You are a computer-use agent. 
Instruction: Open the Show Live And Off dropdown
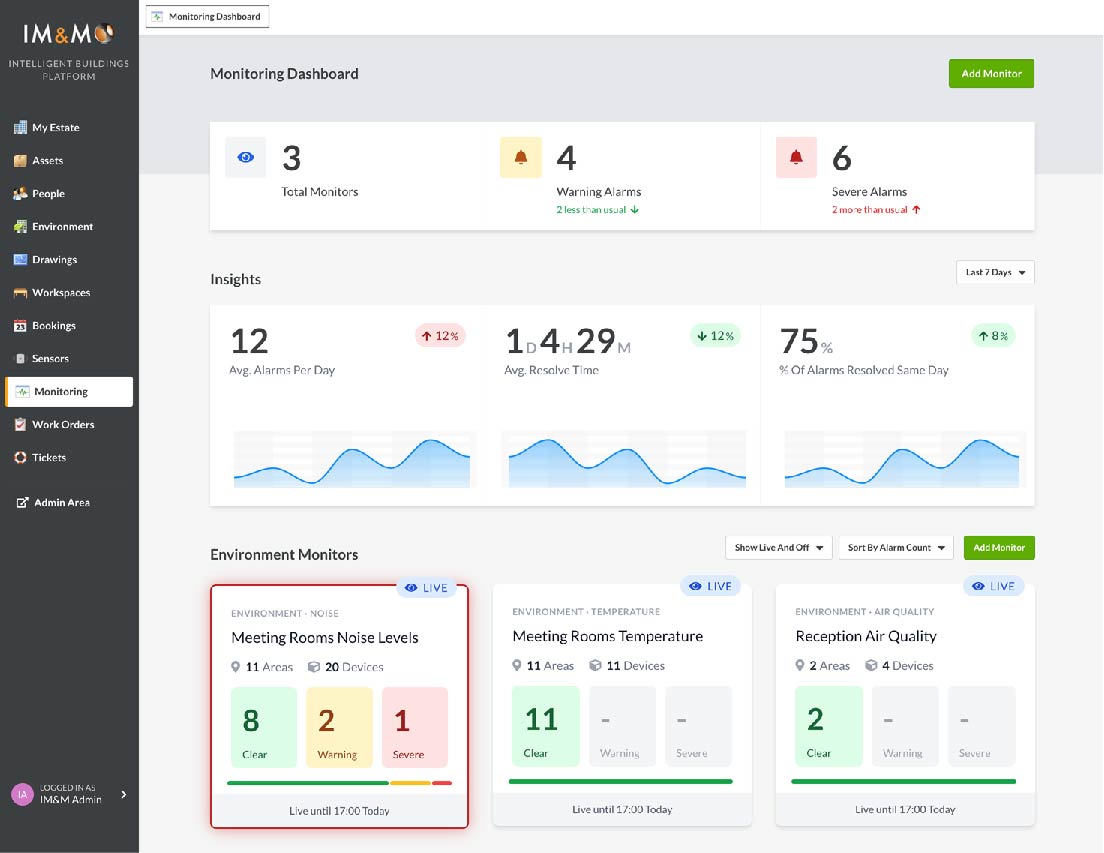(x=778, y=548)
